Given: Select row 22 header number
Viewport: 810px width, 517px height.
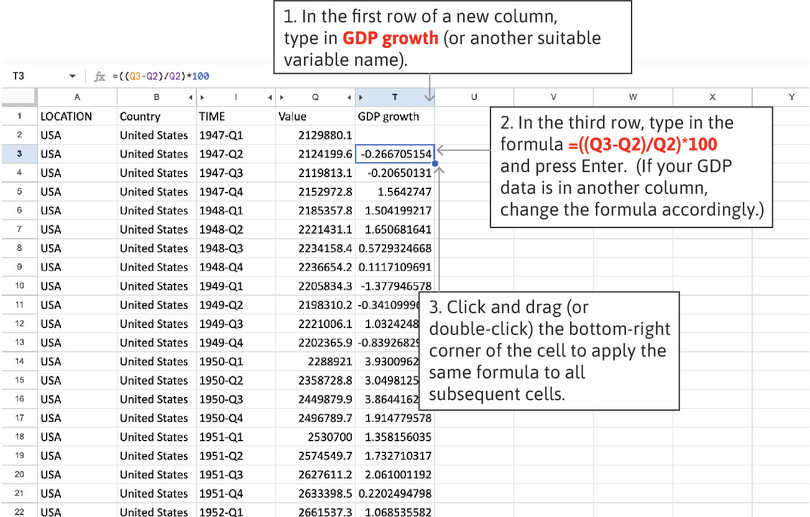Looking at the screenshot, I should 19,511.
